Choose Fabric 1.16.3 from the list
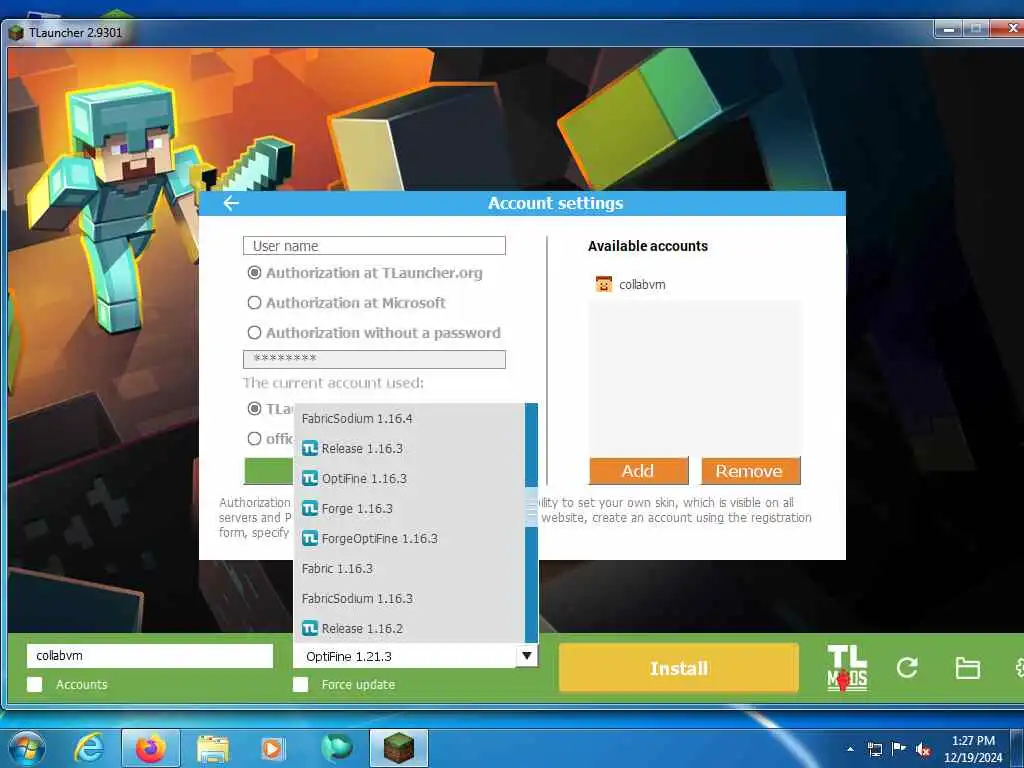The image size is (1024, 768). coord(409,569)
